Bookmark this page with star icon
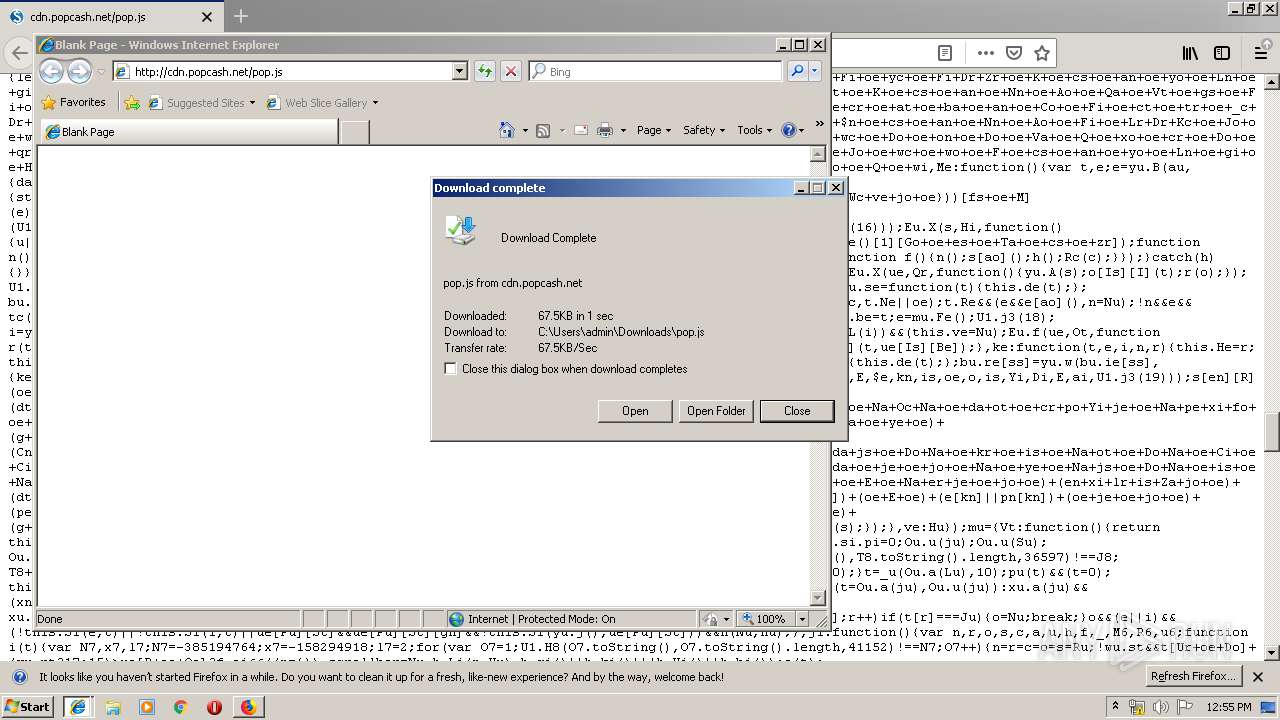This screenshot has width=1280, height=720. tap(1042, 53)
